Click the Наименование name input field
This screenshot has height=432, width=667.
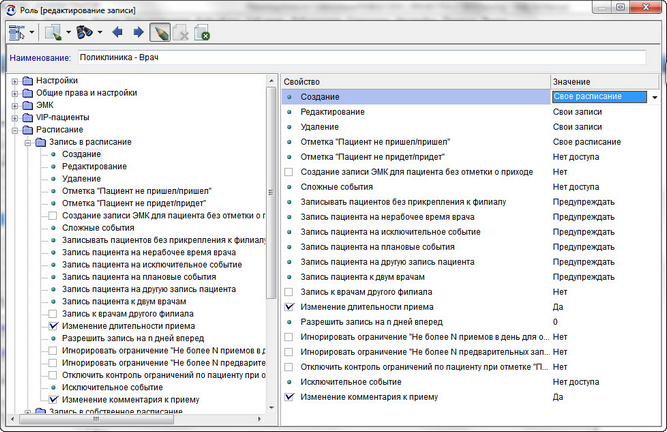[362, 57]
